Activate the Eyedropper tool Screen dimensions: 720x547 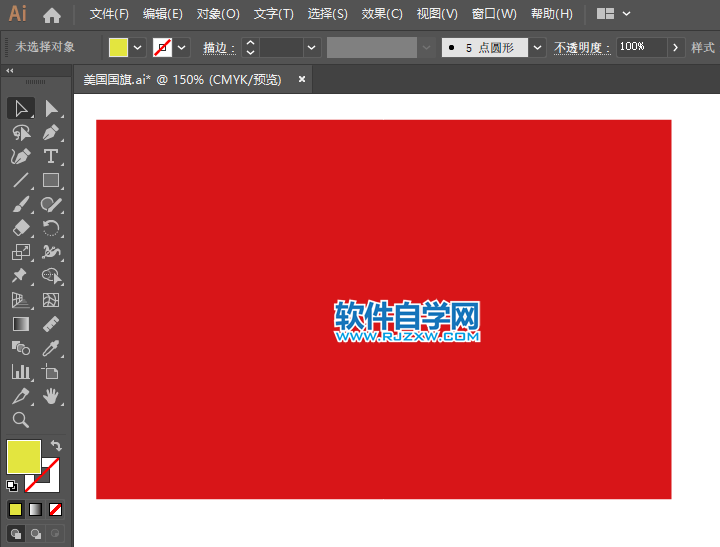(x=51, y=348)
